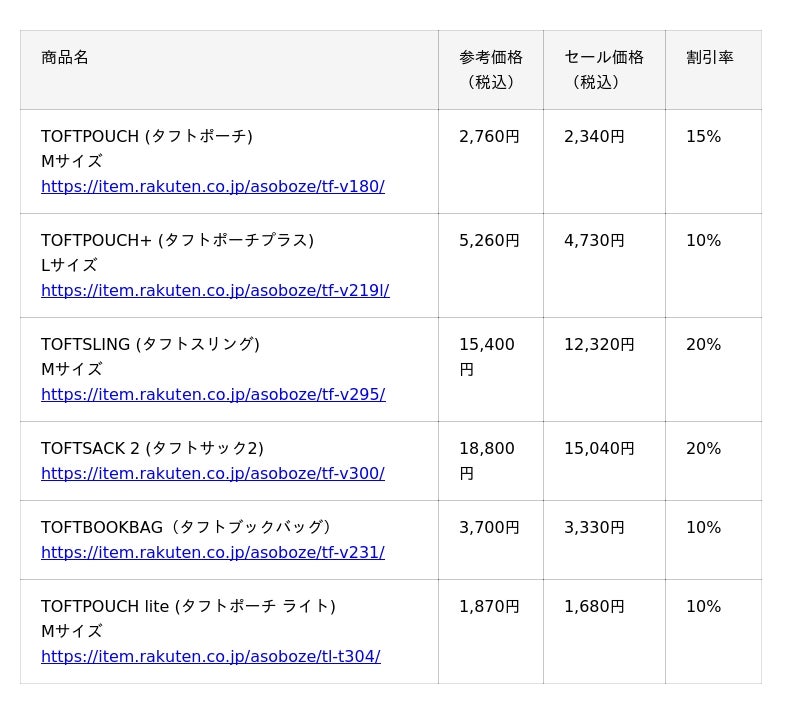Click the 参考価格 column header

(x=491, y=69)
